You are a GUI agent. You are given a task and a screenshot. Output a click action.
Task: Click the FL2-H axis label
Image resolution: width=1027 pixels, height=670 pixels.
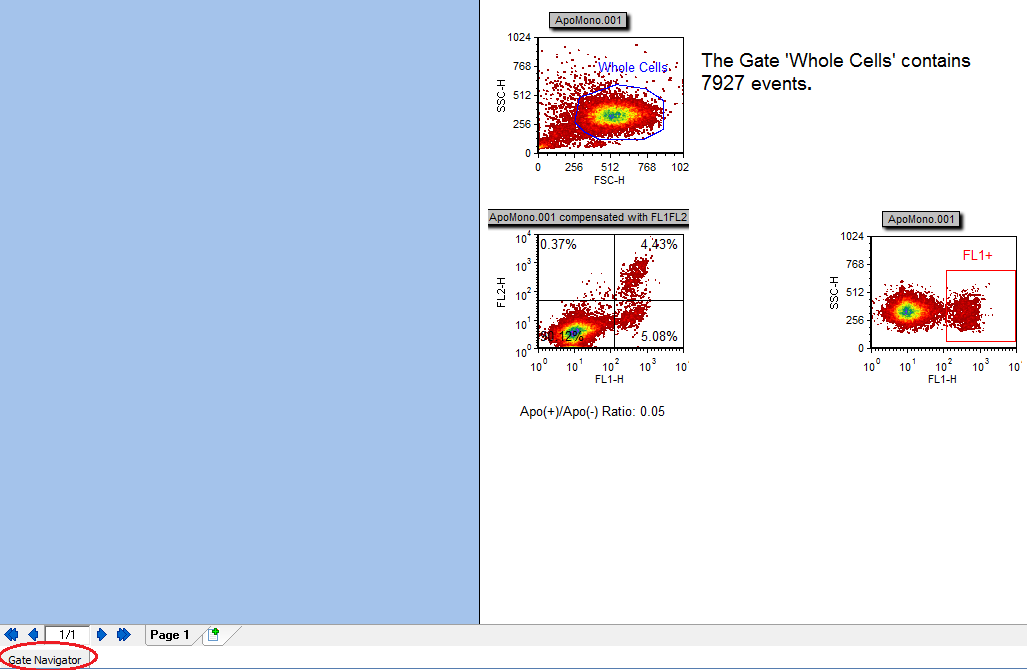point(501,292)
